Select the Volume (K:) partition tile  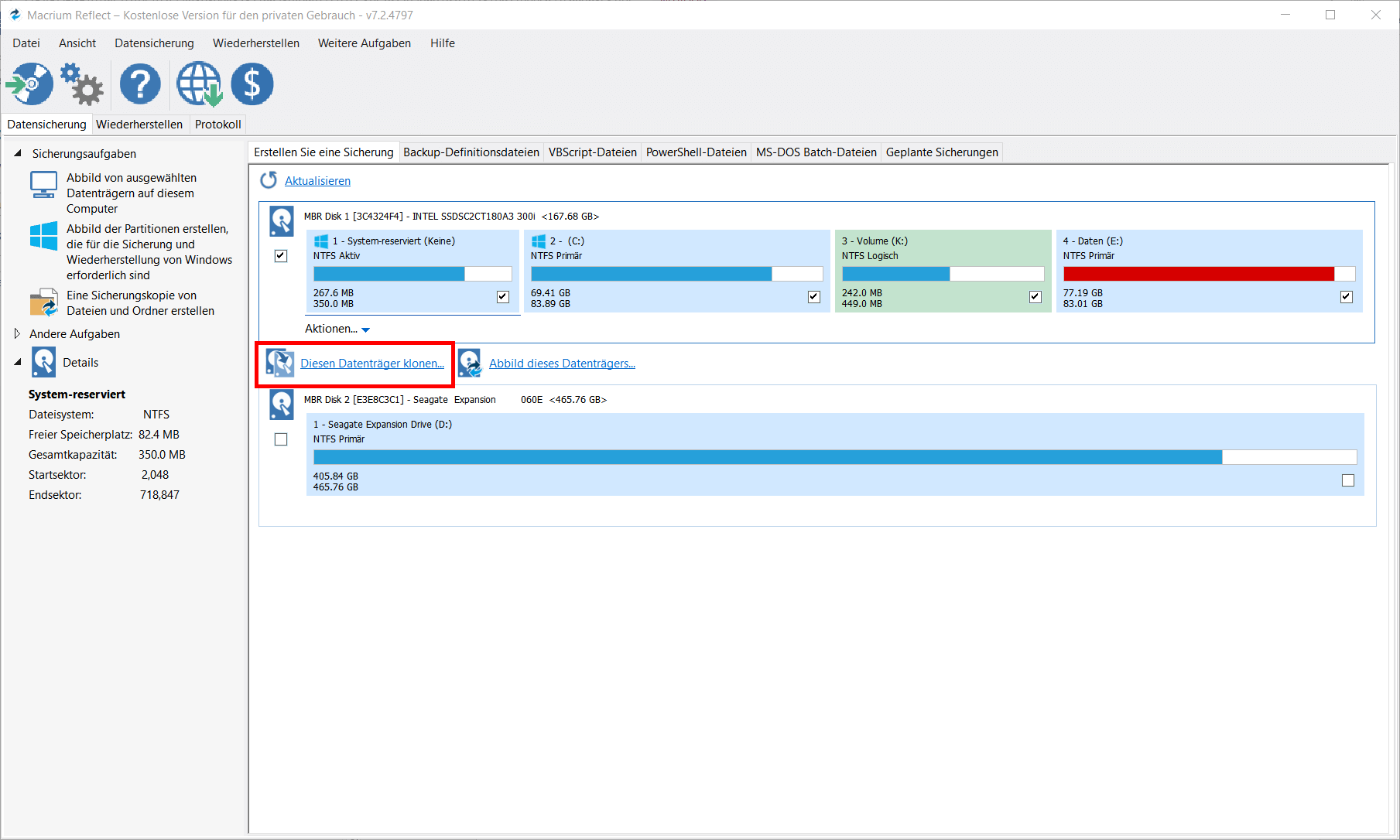(943, 271)
